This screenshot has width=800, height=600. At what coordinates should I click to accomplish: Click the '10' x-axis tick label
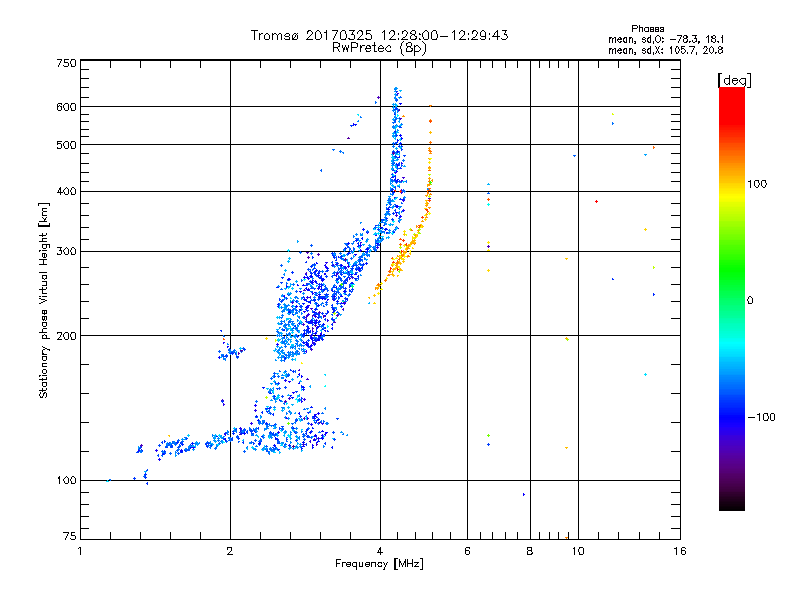click(578, 551)
